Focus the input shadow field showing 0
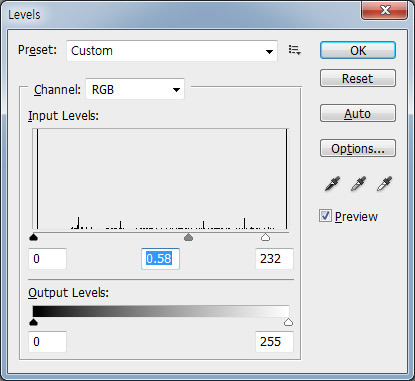The height and width of the screenshot is (381, 415). tap(47, 259)
